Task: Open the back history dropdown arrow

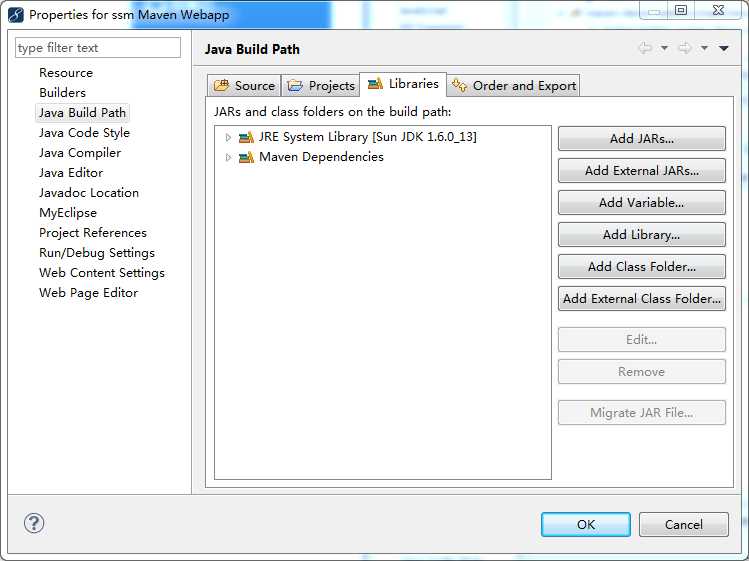Action: tap(664, 48)
